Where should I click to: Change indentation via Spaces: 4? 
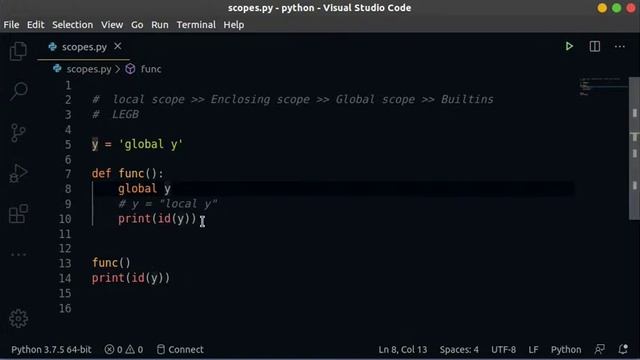click(x=459, y=349)
